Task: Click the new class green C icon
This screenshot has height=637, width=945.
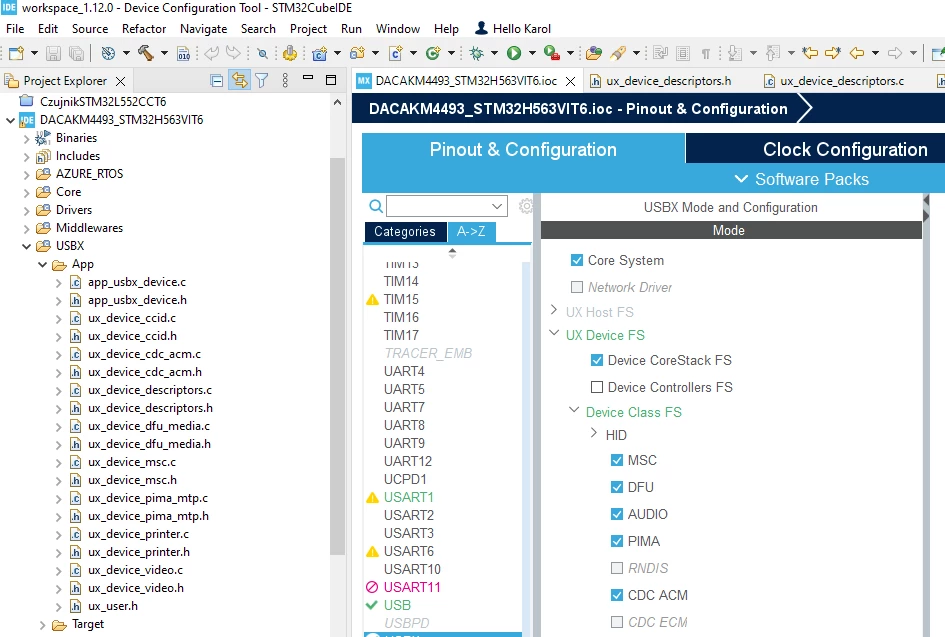Action: pyautogui.click(x=433, y=53)
